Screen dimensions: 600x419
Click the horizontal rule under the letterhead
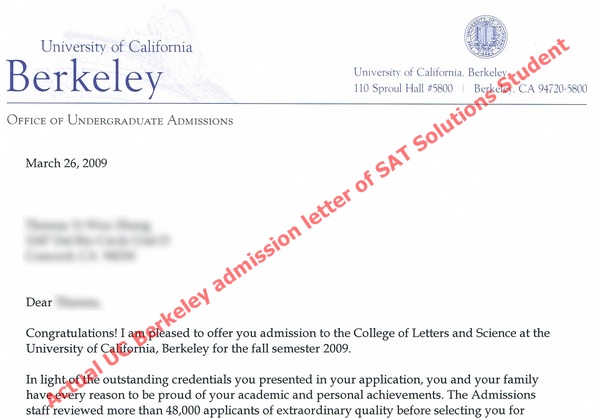pos(300,105)
